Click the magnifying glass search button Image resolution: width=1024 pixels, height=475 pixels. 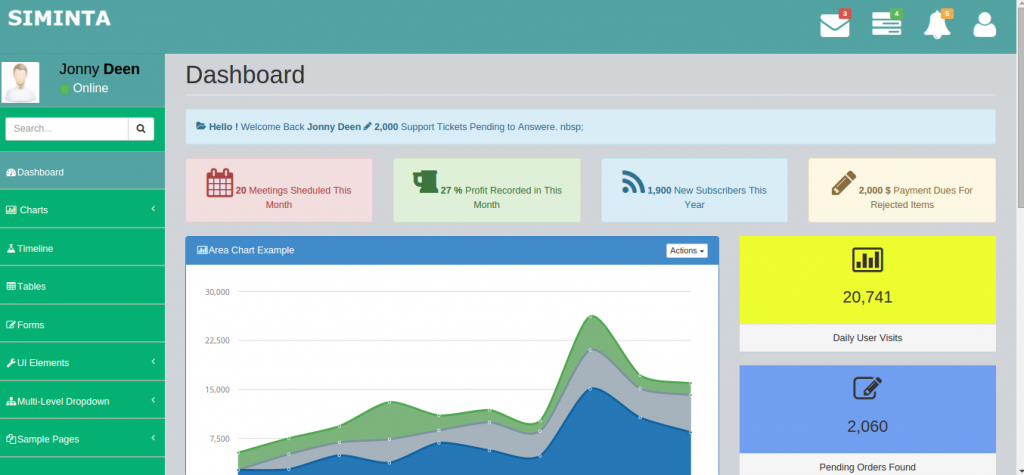point(141,129)
